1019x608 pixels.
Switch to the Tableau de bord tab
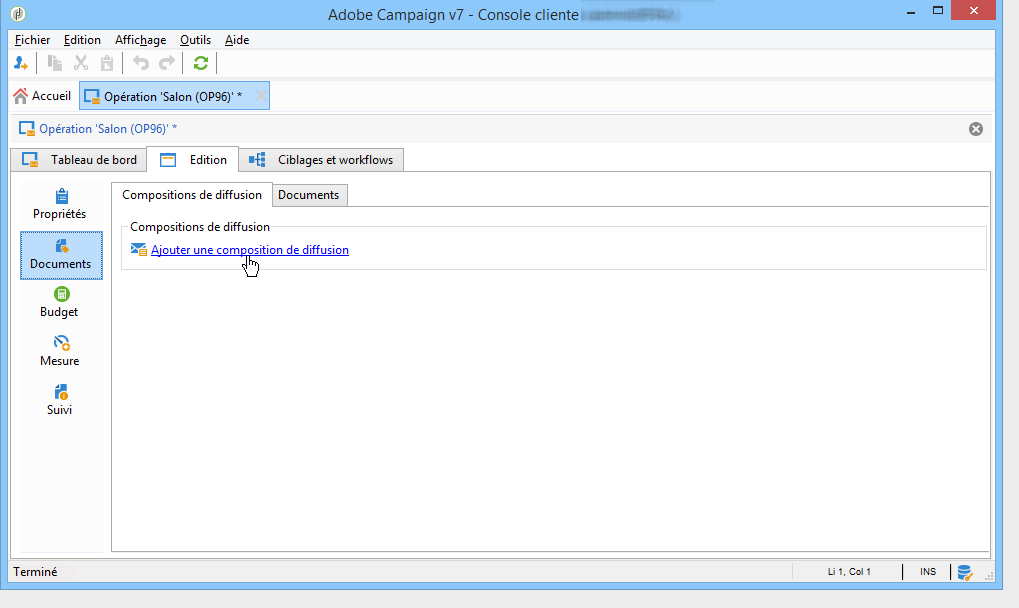pyautogui.click(x=79, y=160)
